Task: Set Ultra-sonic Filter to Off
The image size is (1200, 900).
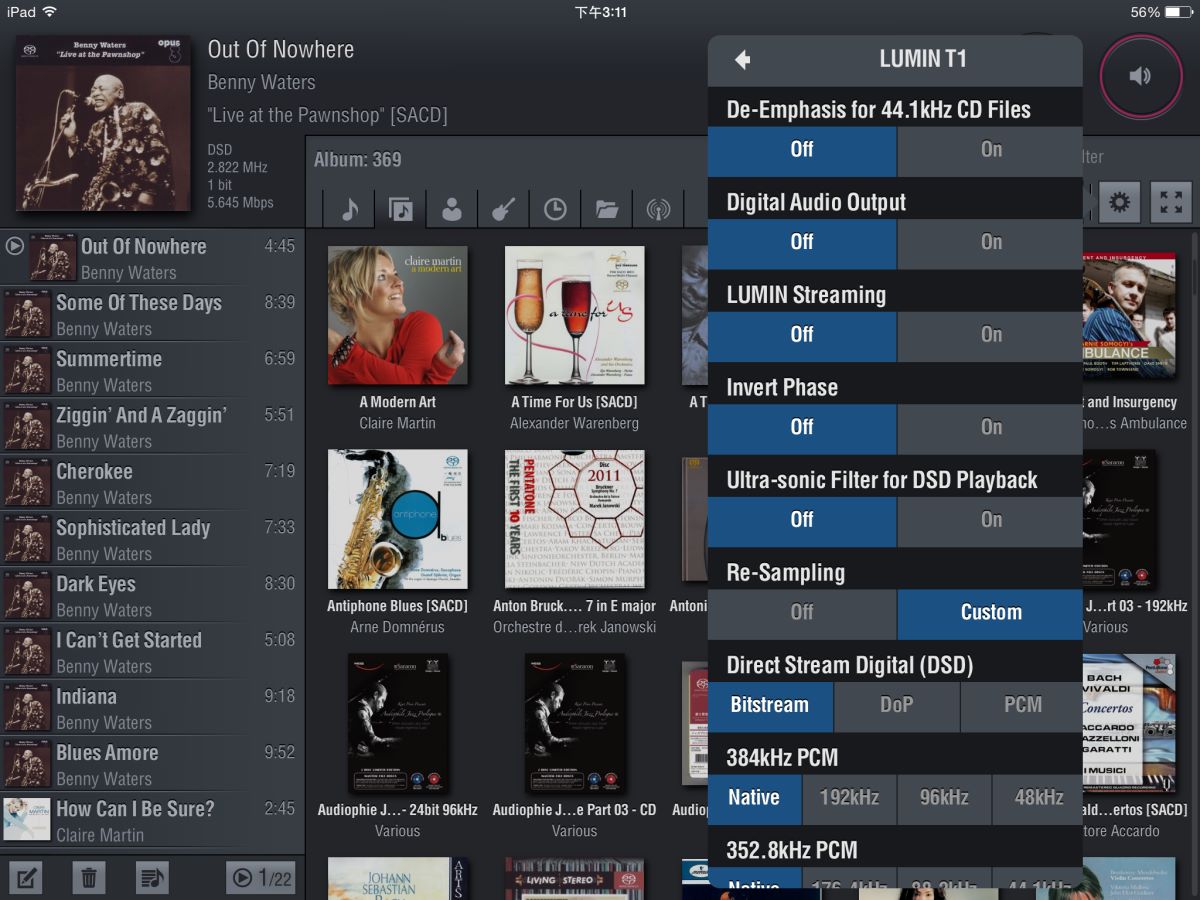Action: click(x=802, y=520)
